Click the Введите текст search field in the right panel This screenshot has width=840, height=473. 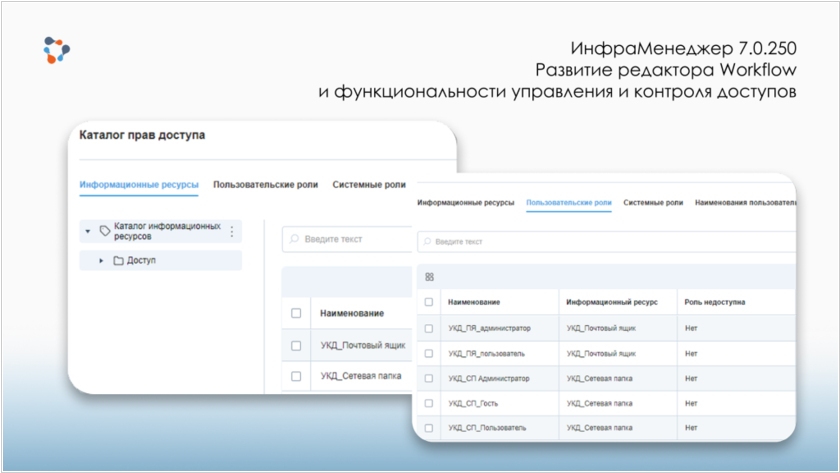click(606, 242)
